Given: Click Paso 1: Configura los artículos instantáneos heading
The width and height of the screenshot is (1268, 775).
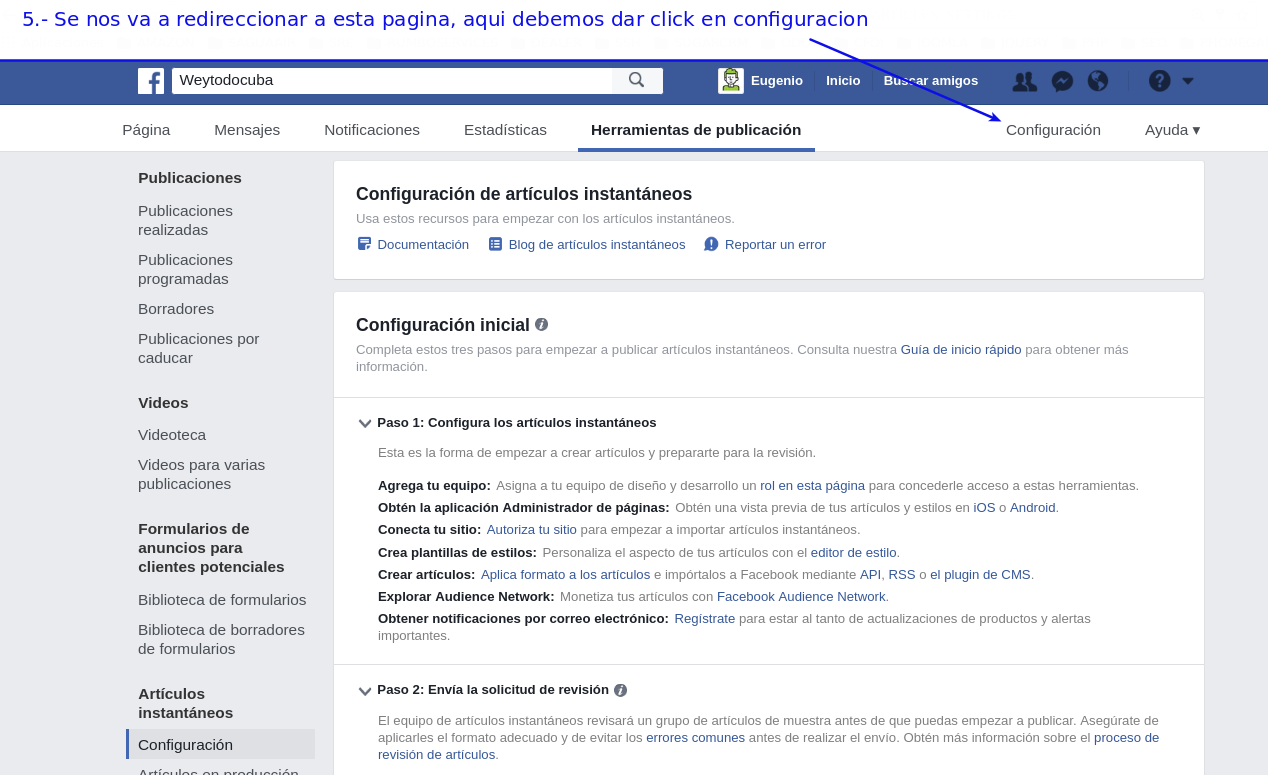Looking at the screenshot, I should click(x=517, y=423).
